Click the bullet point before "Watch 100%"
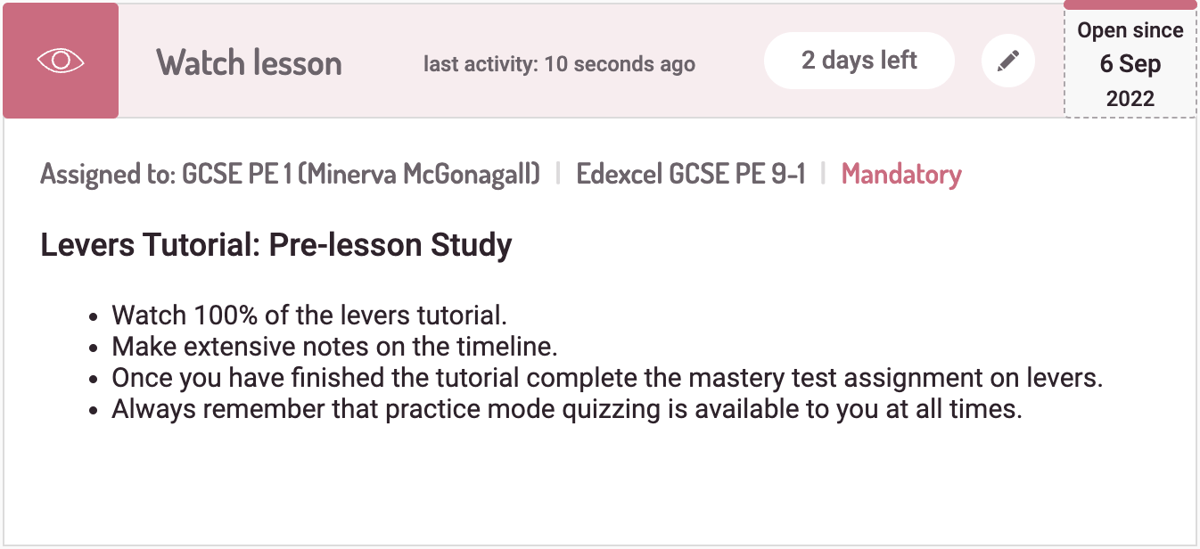Image resolution: width=1200 pixels, height=549 pixels. coord(93,317)
